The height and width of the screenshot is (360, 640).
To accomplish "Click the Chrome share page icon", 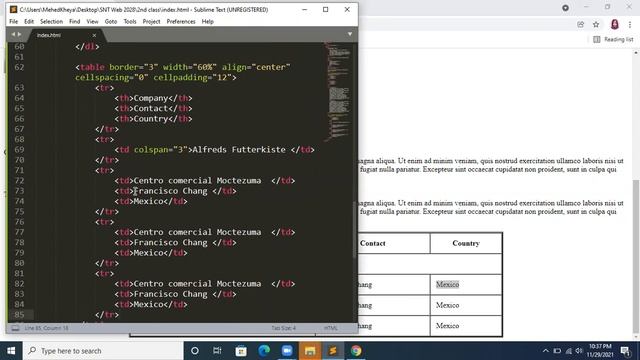I will pos(580,24).
